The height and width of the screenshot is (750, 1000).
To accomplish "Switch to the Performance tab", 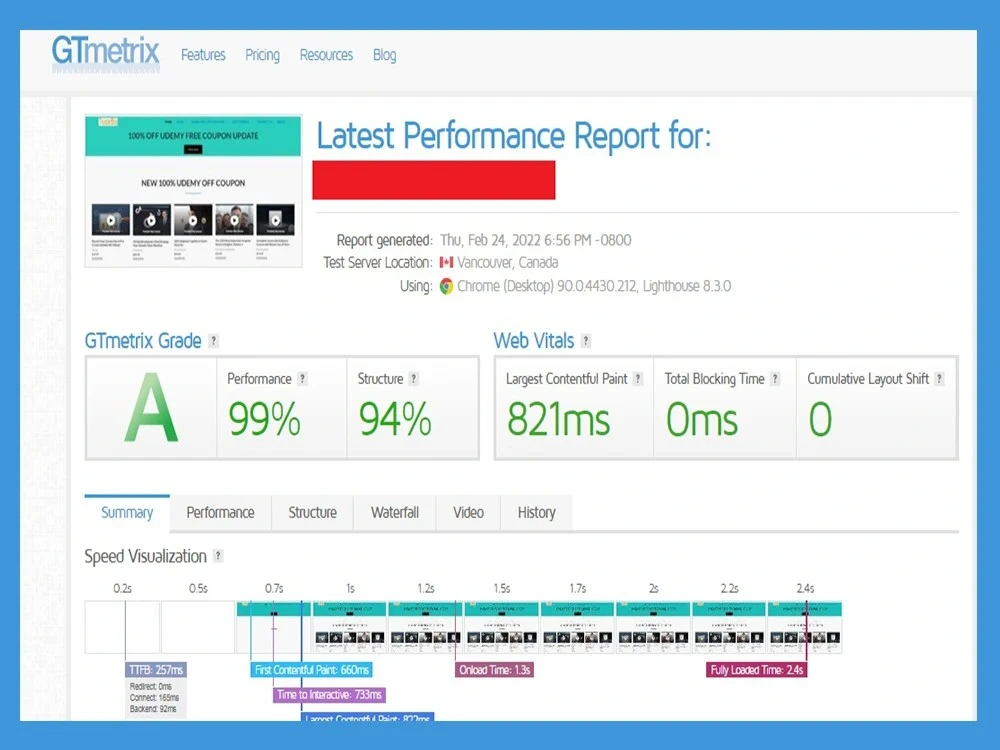I will [221, 513].
